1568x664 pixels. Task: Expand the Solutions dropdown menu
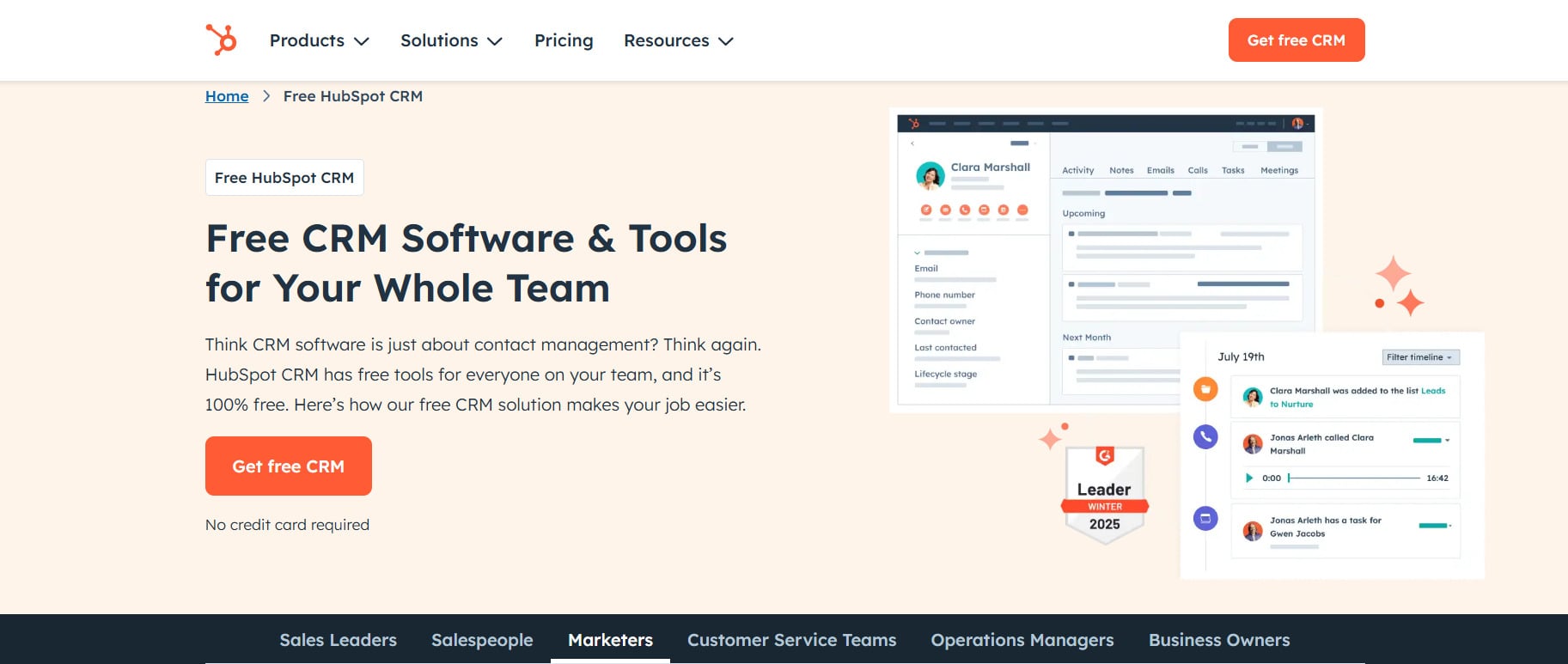[451, 40]
